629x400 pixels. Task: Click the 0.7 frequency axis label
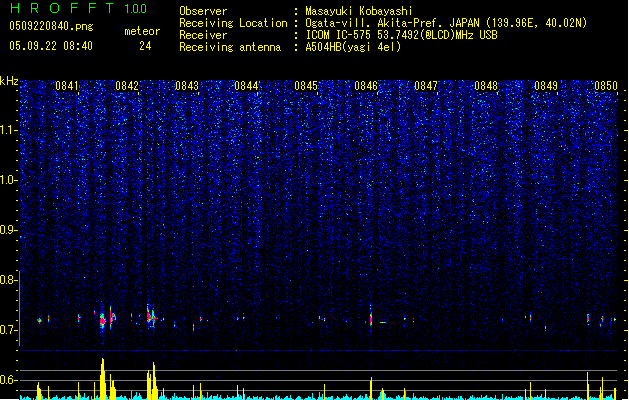point(8,330)
